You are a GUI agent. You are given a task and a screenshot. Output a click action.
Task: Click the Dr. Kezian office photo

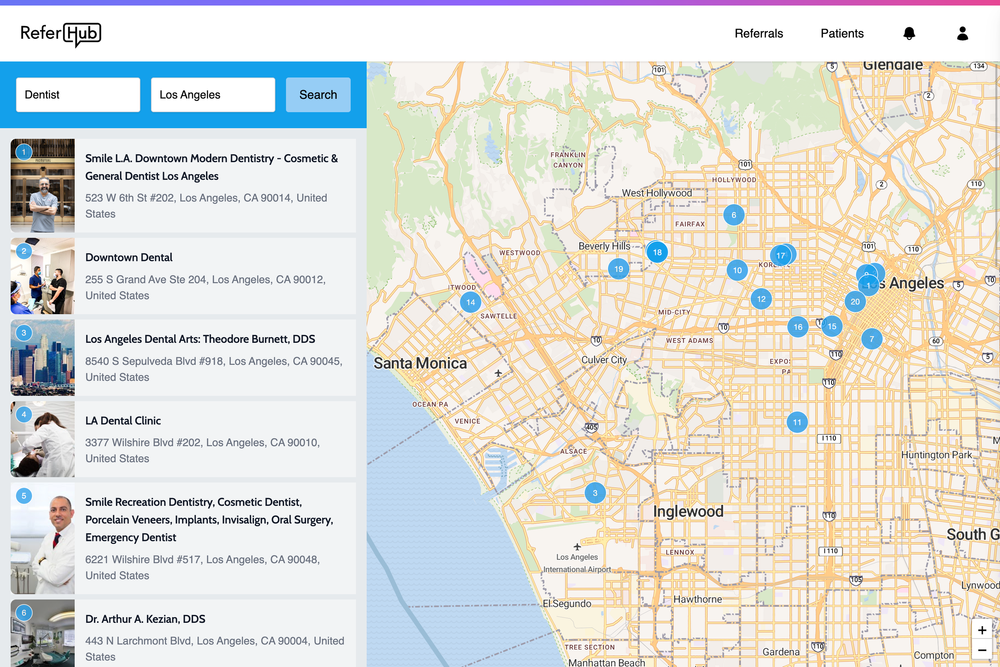tap(43, 634)
